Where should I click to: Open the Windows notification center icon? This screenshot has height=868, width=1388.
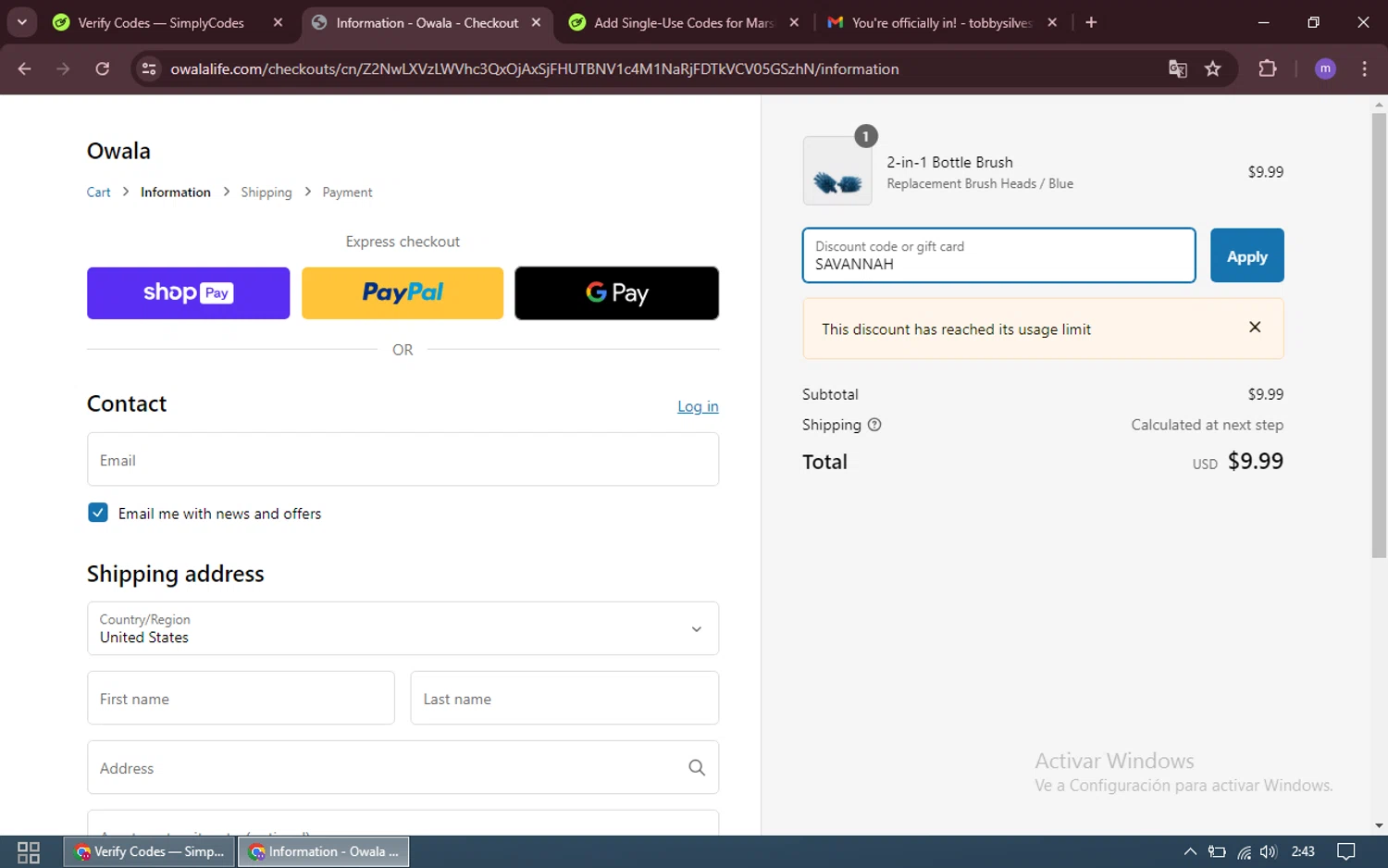pyautogui.click(x=1346, y=851)
